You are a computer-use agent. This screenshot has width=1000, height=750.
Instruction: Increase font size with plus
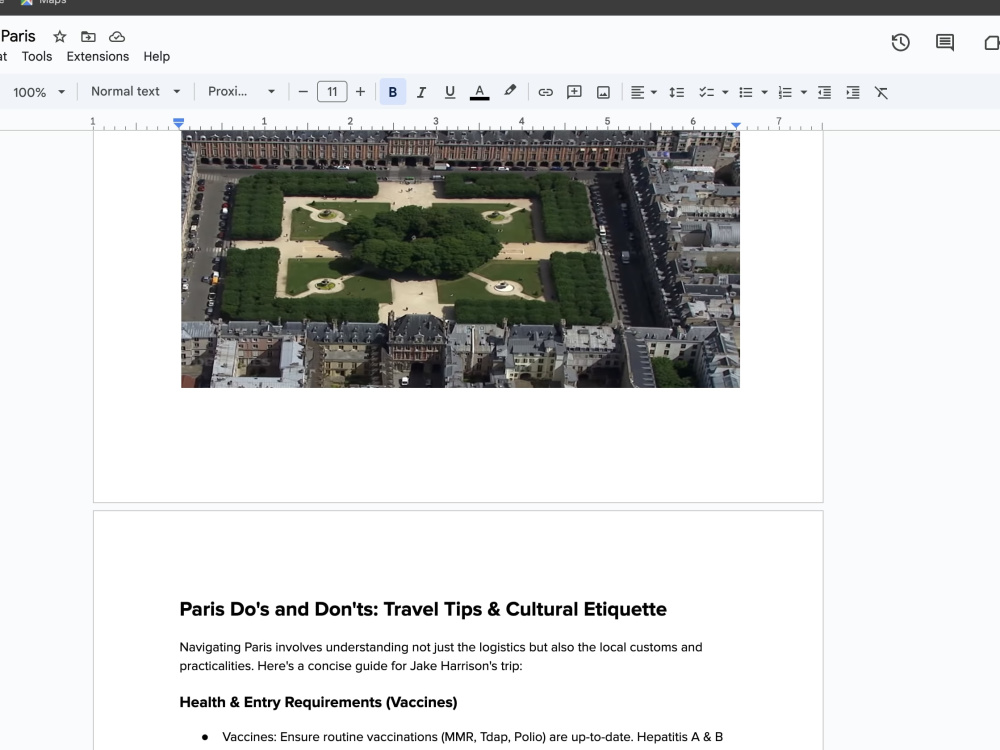[x=360, y=92]
